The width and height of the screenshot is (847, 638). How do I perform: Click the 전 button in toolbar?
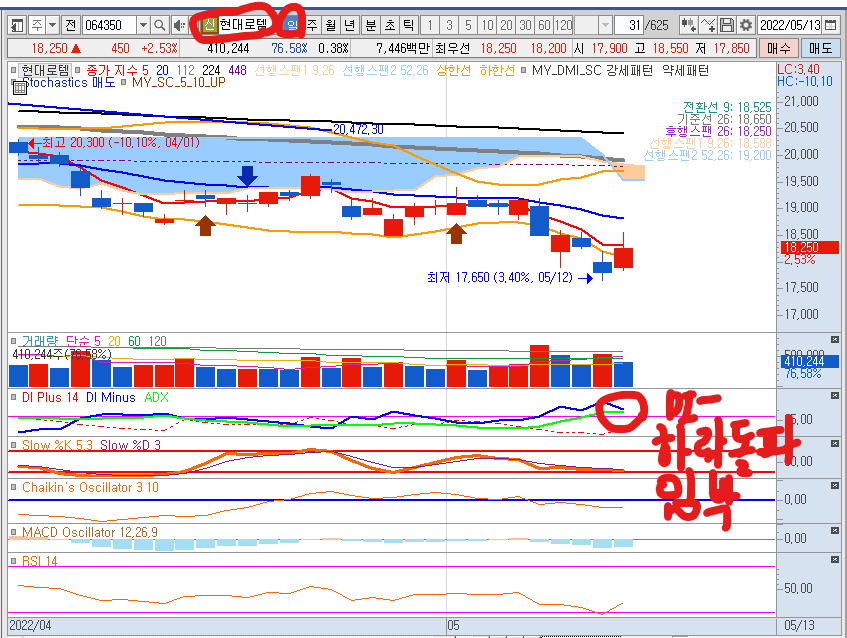(71, 25)
